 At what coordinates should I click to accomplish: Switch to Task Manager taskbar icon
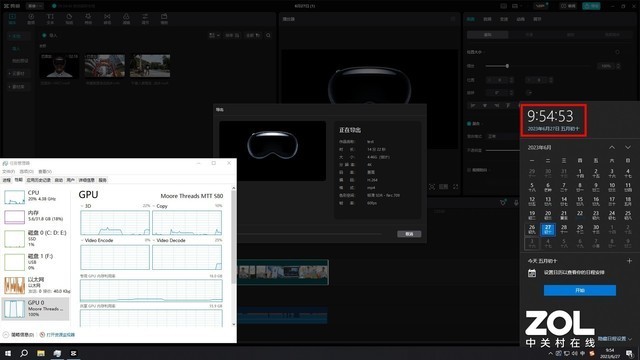(57, 353)
